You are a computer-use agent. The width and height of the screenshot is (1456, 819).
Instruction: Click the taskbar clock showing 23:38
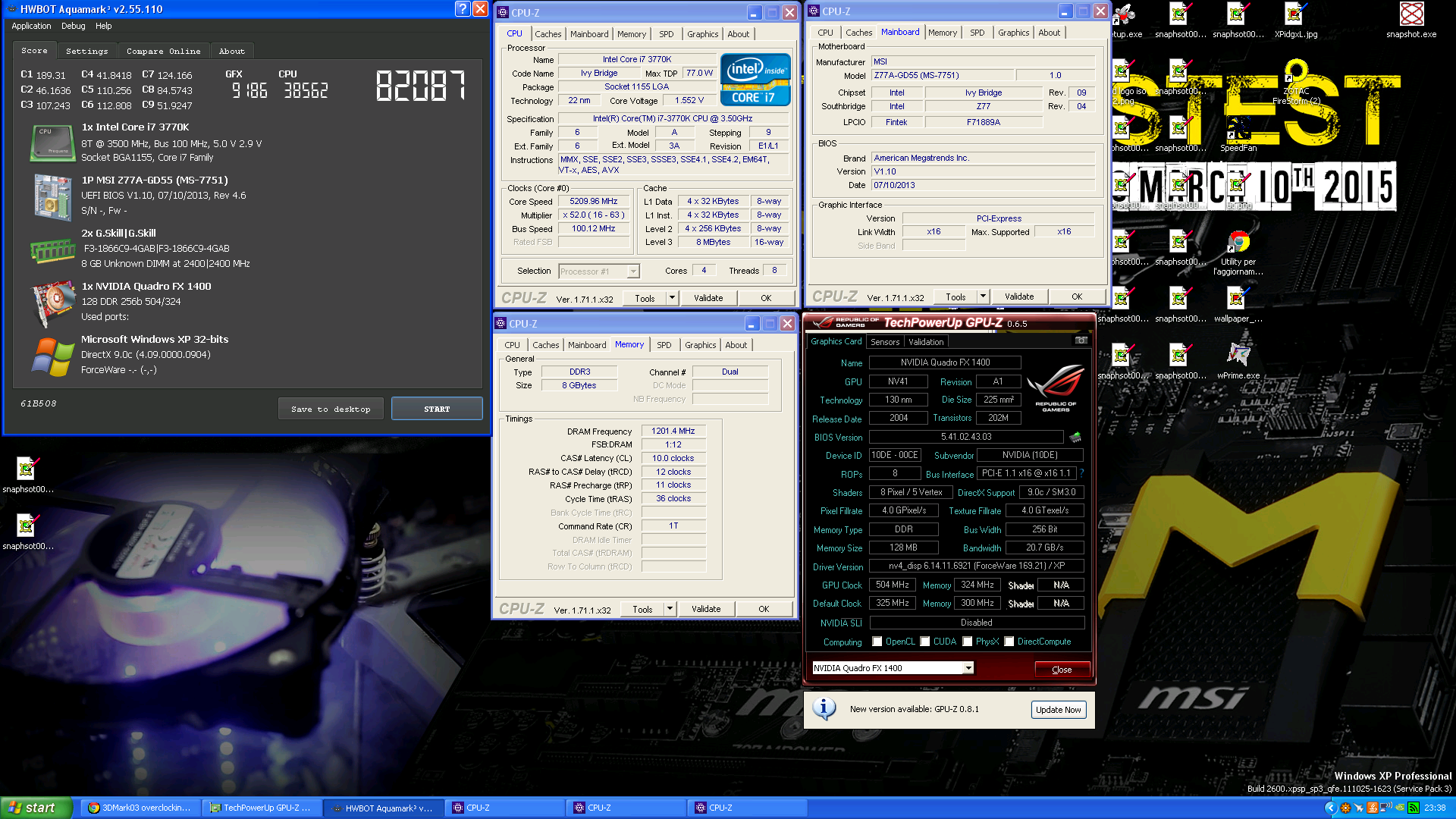point(1435,808)
